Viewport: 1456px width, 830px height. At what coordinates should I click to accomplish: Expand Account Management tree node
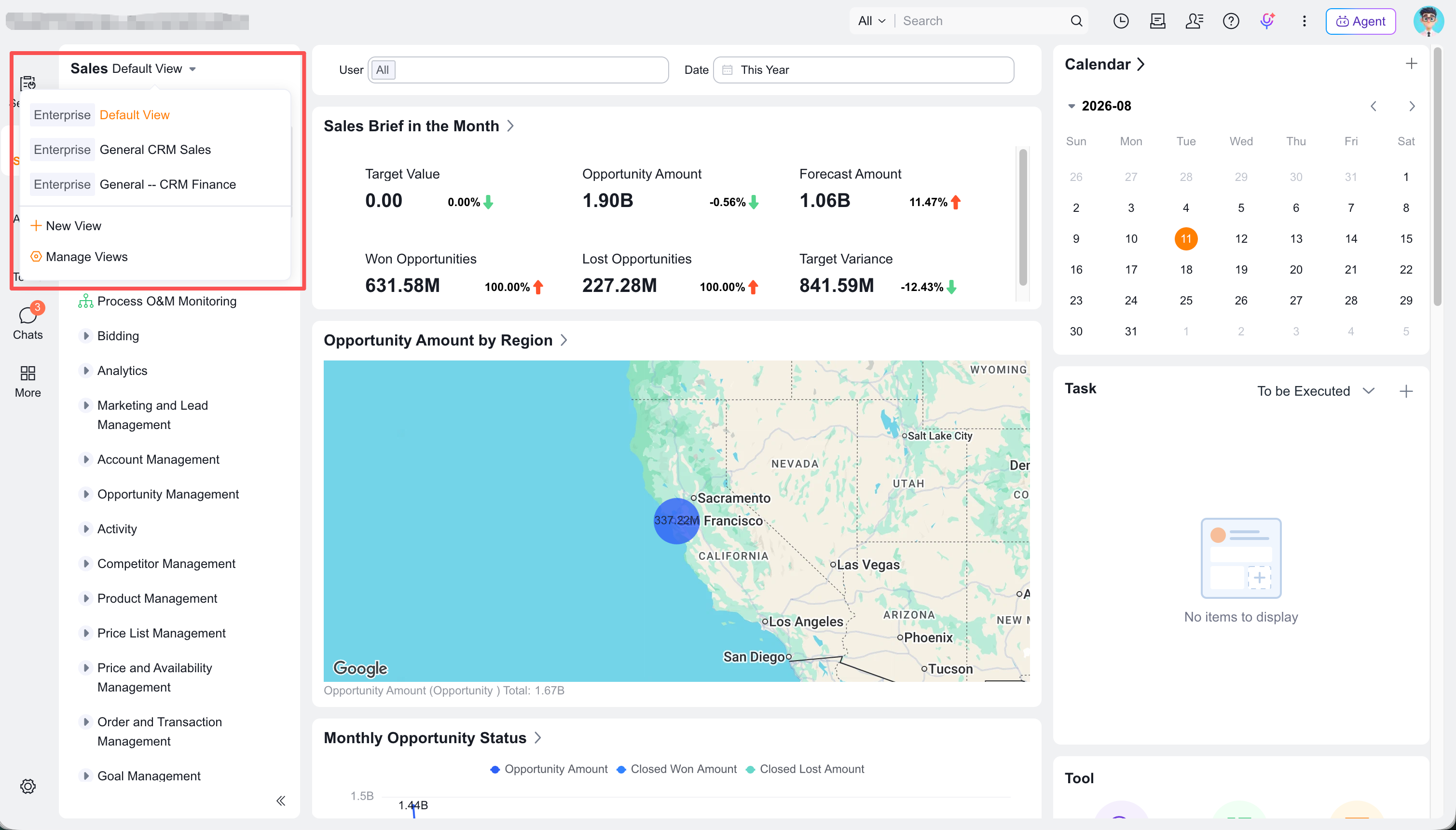tap(85, 459)
